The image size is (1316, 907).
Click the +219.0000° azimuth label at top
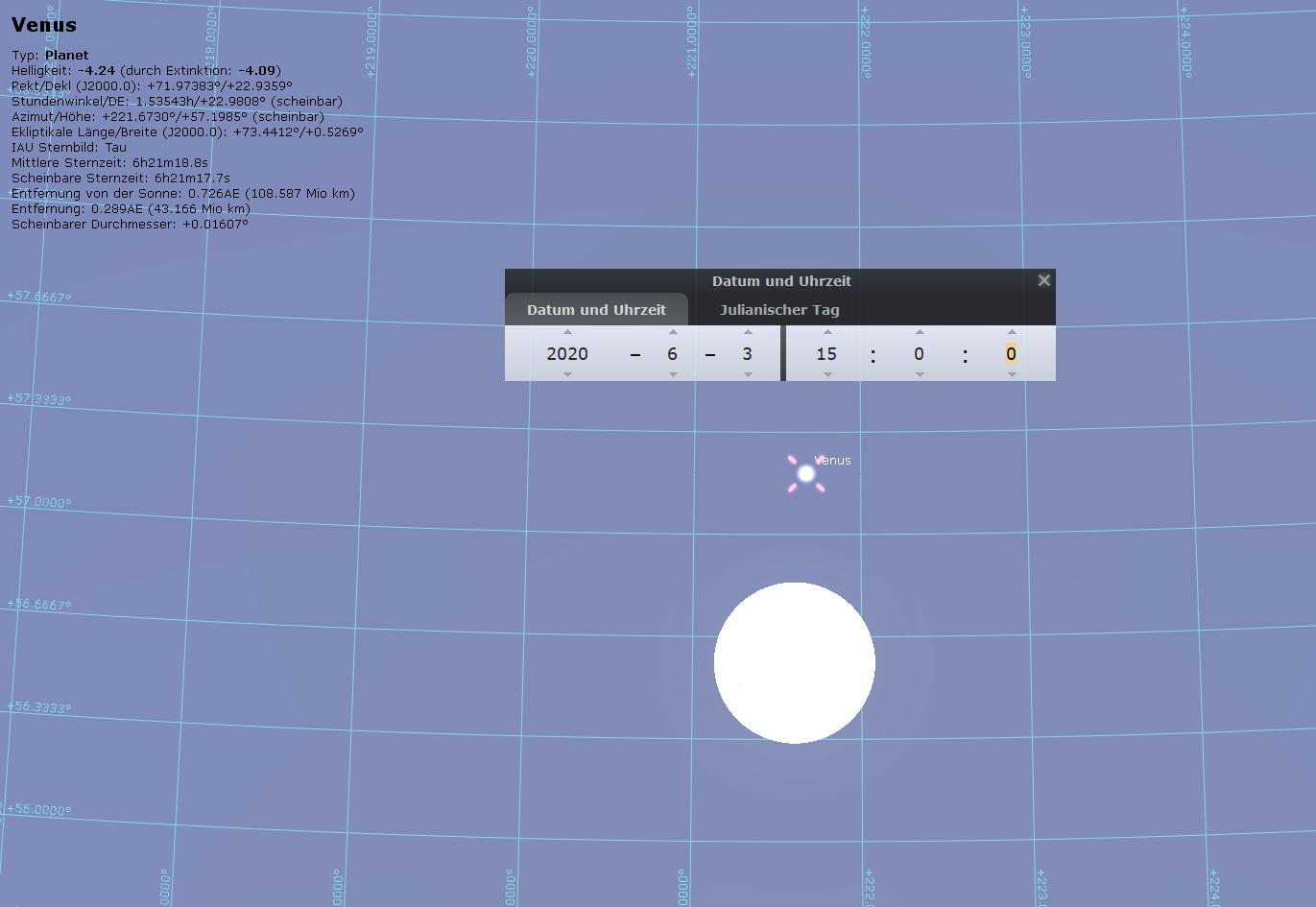pos(371,42)
